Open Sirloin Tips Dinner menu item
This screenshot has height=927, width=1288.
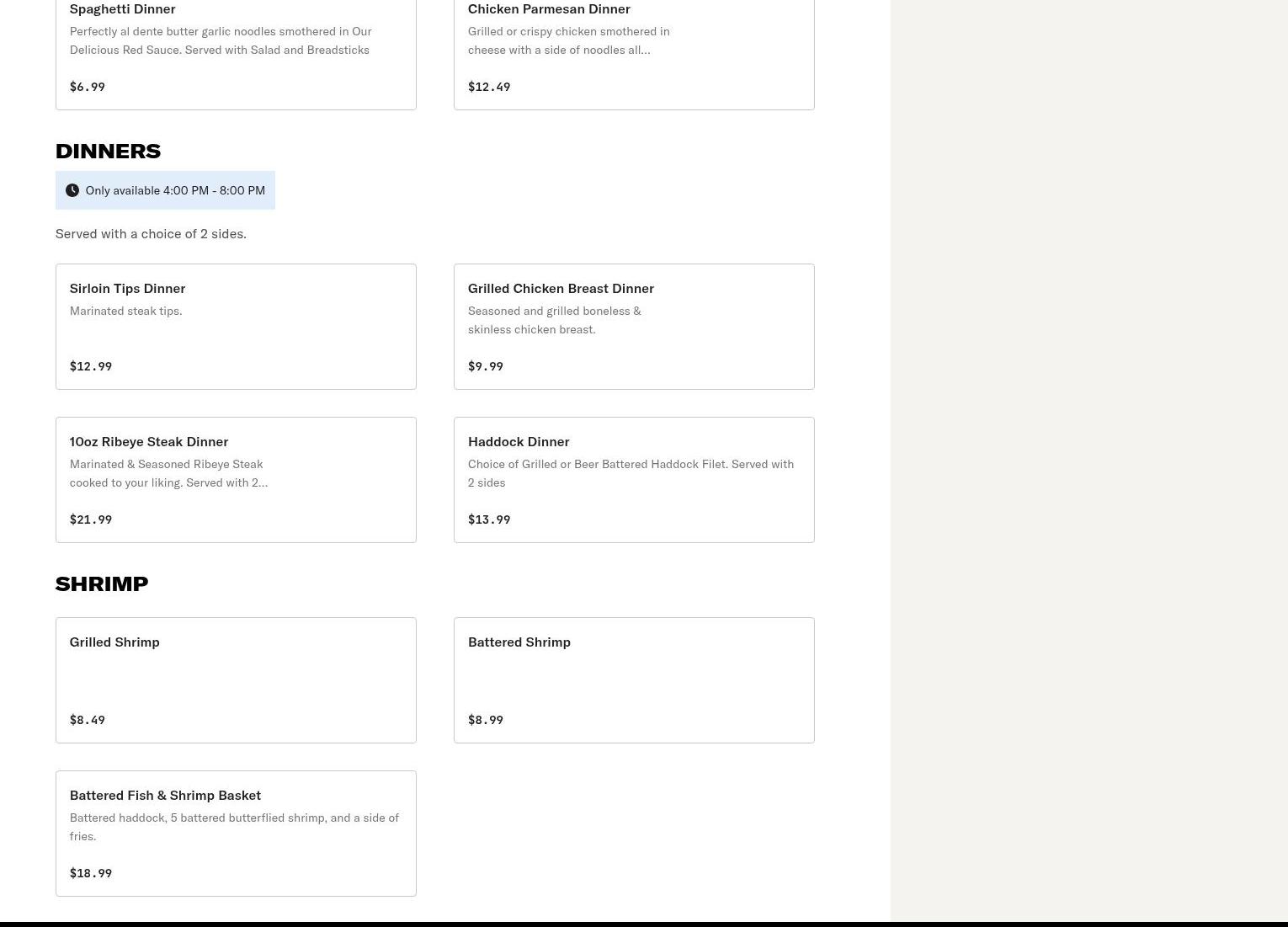tap(236, 327)
